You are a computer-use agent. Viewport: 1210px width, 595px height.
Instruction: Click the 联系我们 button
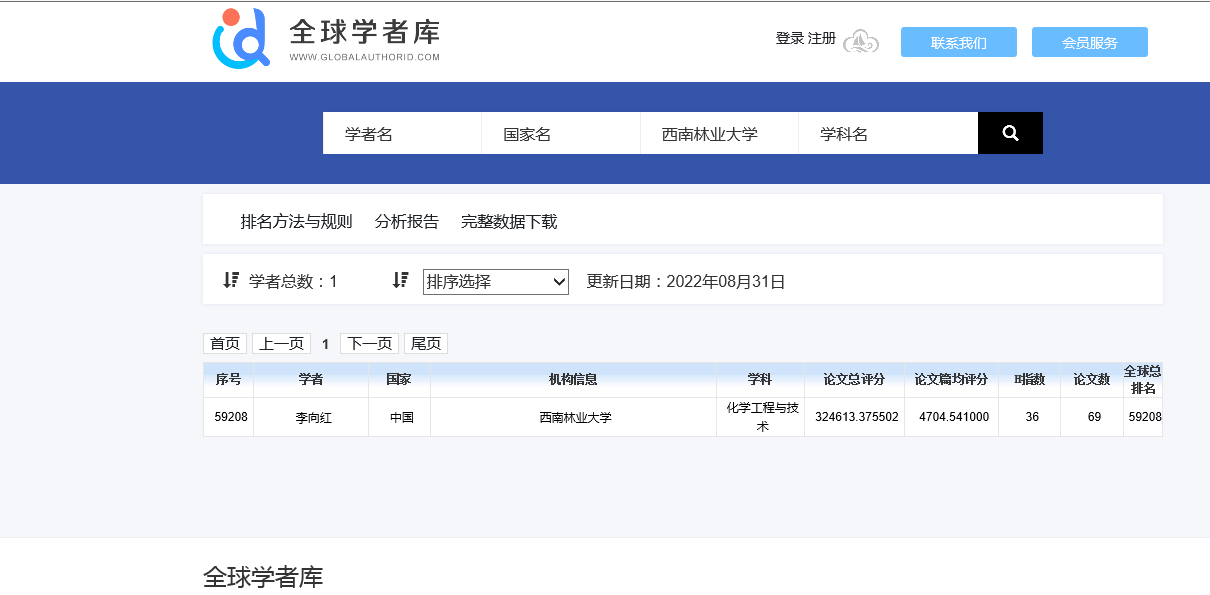(x=958, y=42)
